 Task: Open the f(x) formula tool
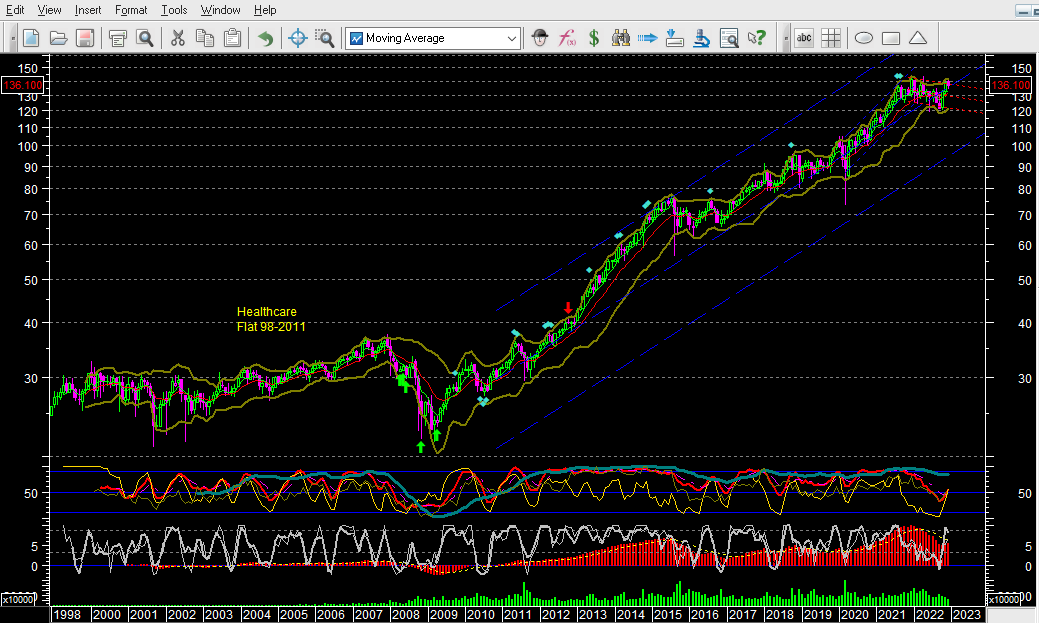click(568, 38)
